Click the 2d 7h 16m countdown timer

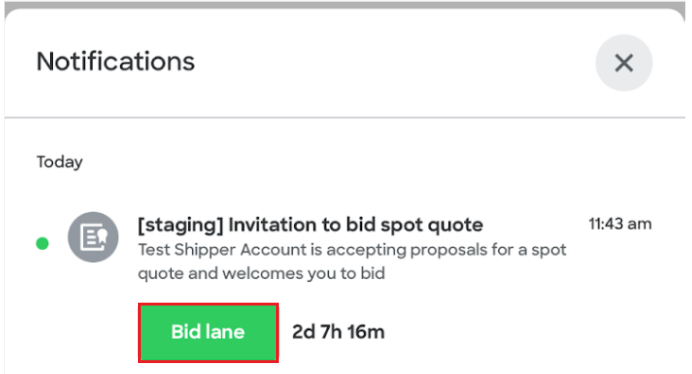pyautogui.click(x=338, y=332)
